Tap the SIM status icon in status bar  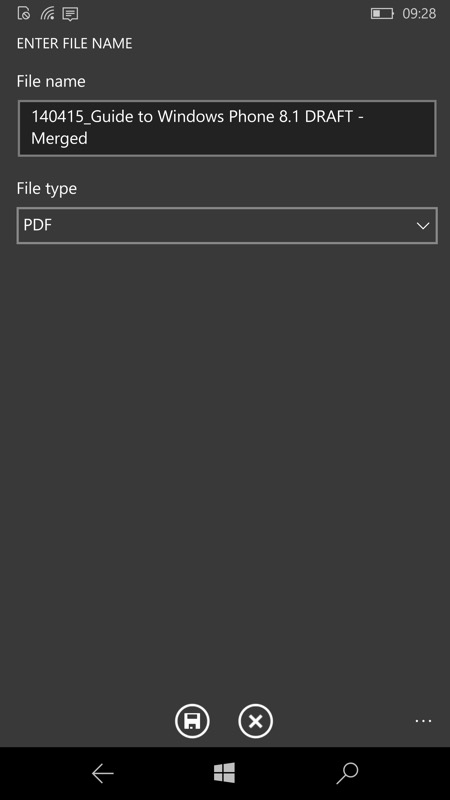(23, 13)
